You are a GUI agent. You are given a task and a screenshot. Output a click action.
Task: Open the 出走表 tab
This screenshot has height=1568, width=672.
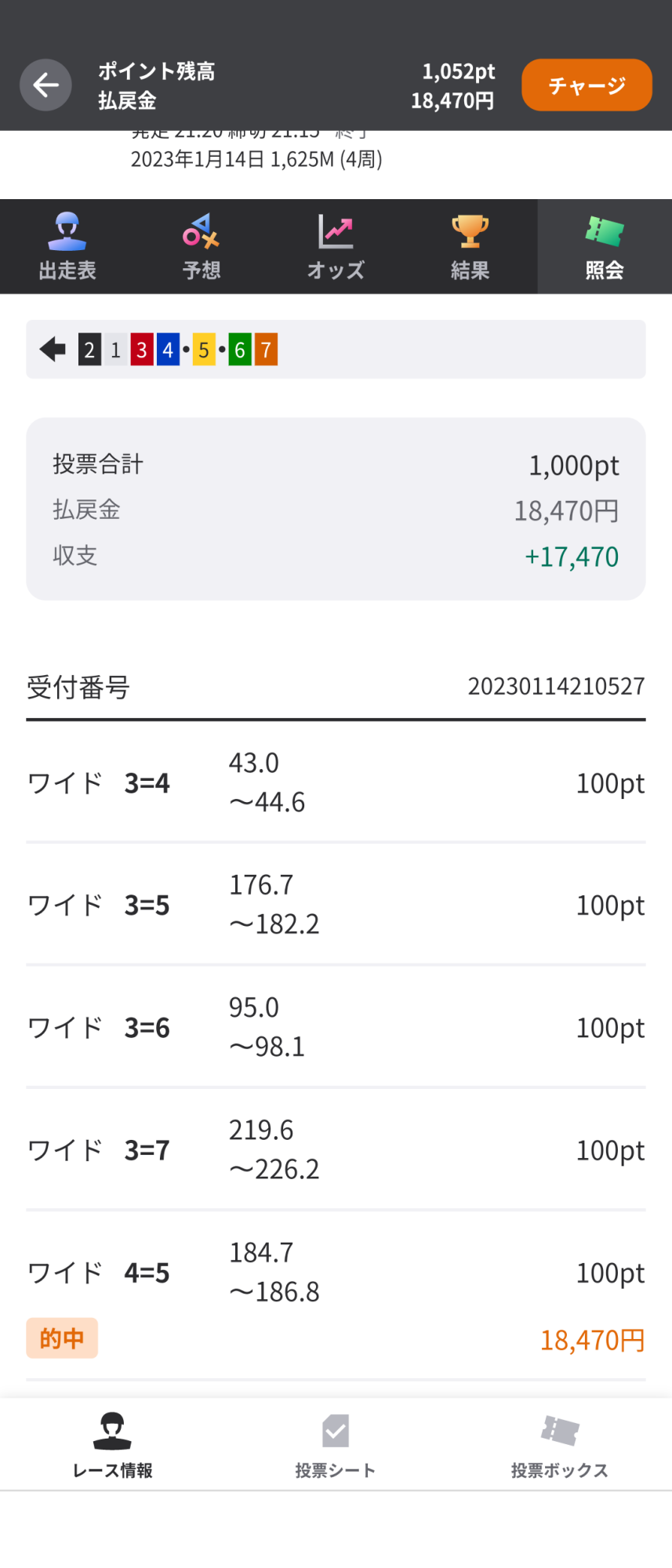click(x=67, y=247)
